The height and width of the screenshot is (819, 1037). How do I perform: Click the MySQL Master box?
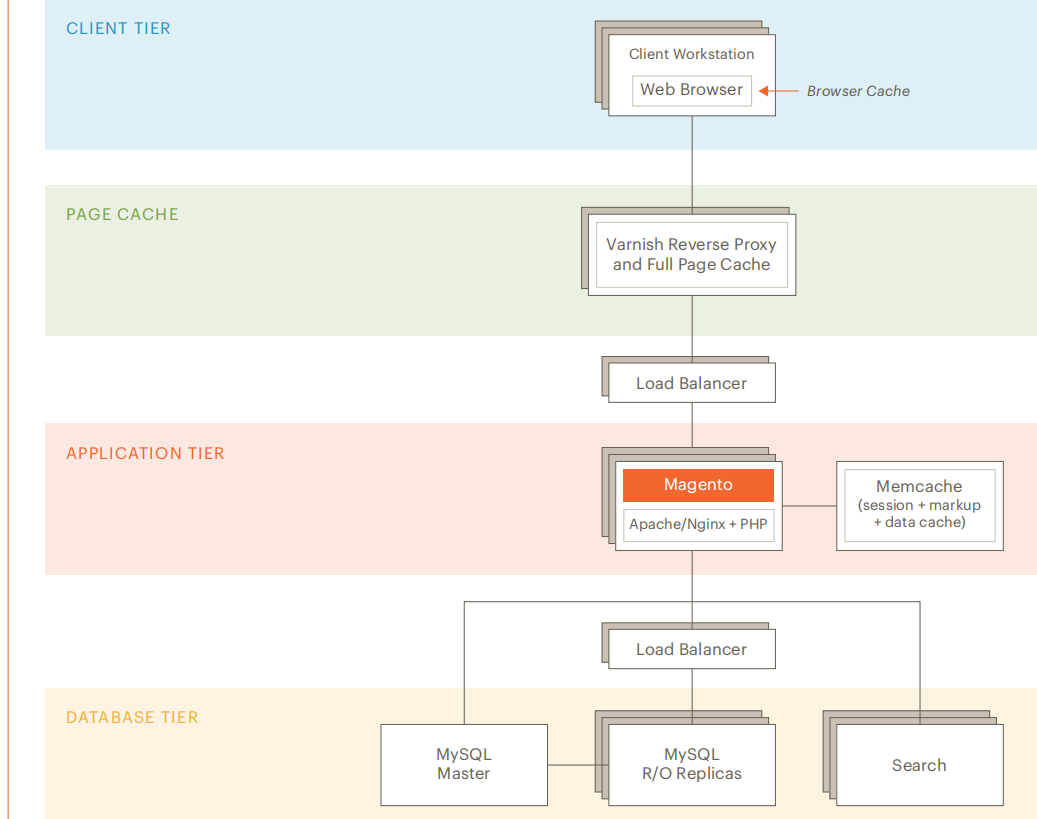[x=464, y=765]
